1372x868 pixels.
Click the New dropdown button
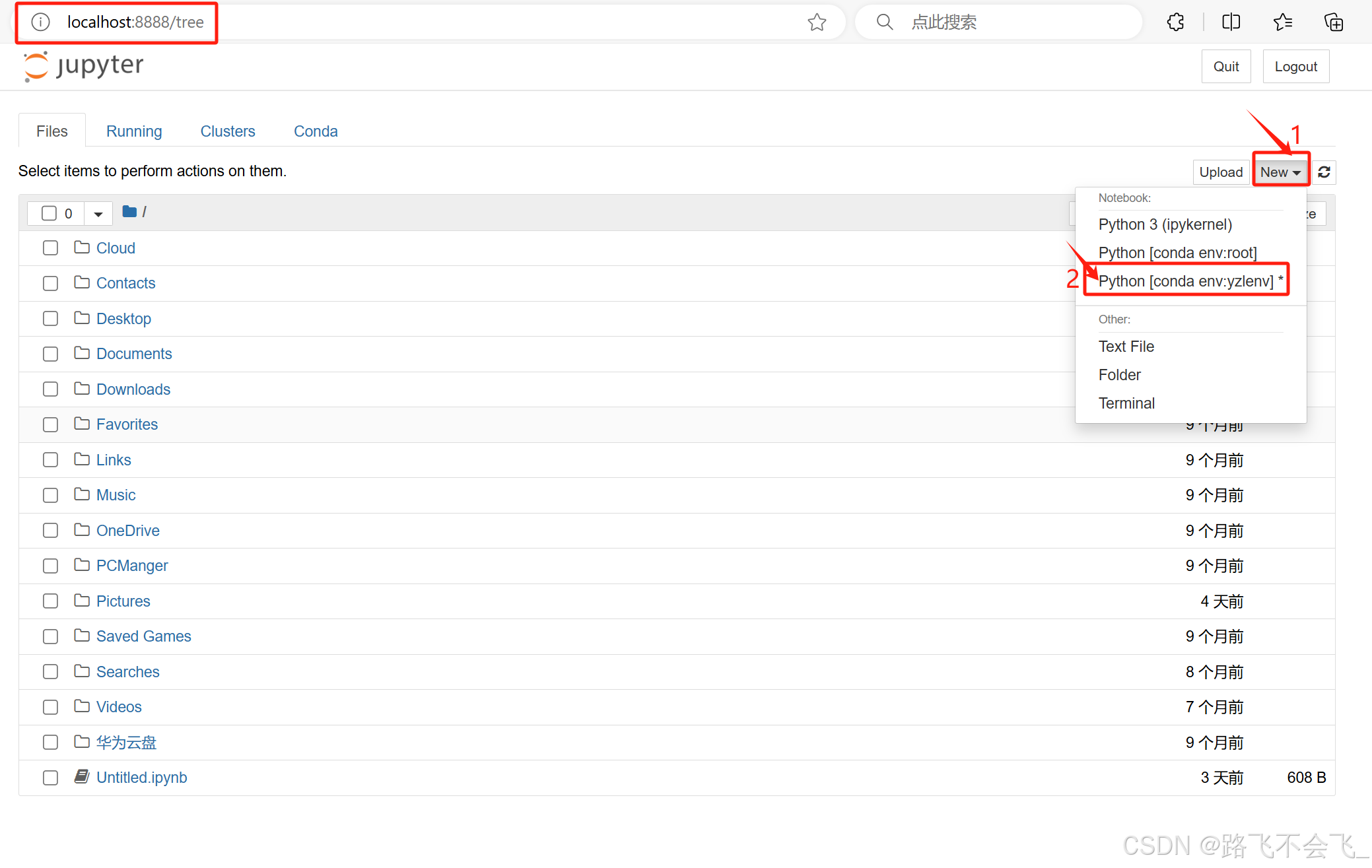[1280, 172]
